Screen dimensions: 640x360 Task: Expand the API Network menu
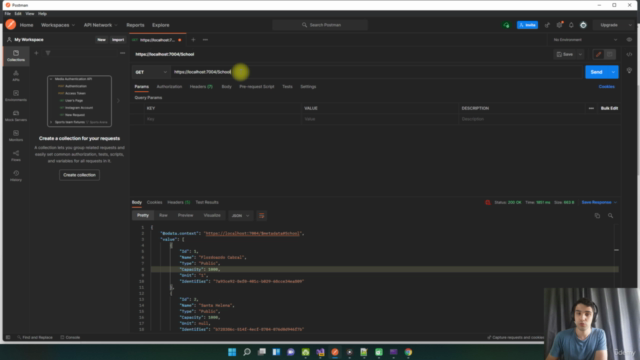click(x=100, y=25)
